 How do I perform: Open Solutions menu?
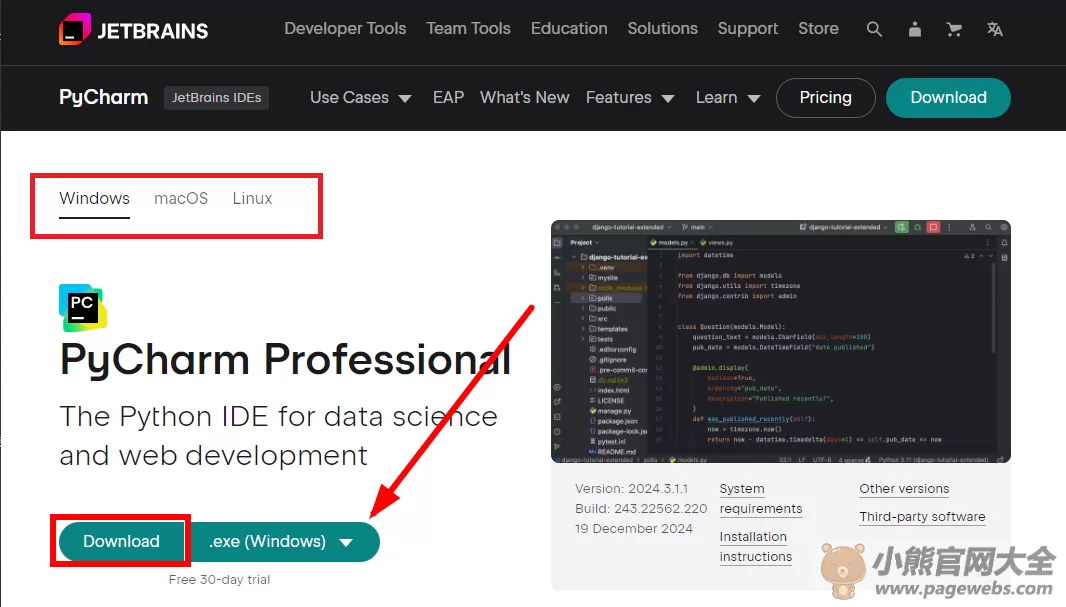point(662,29)
